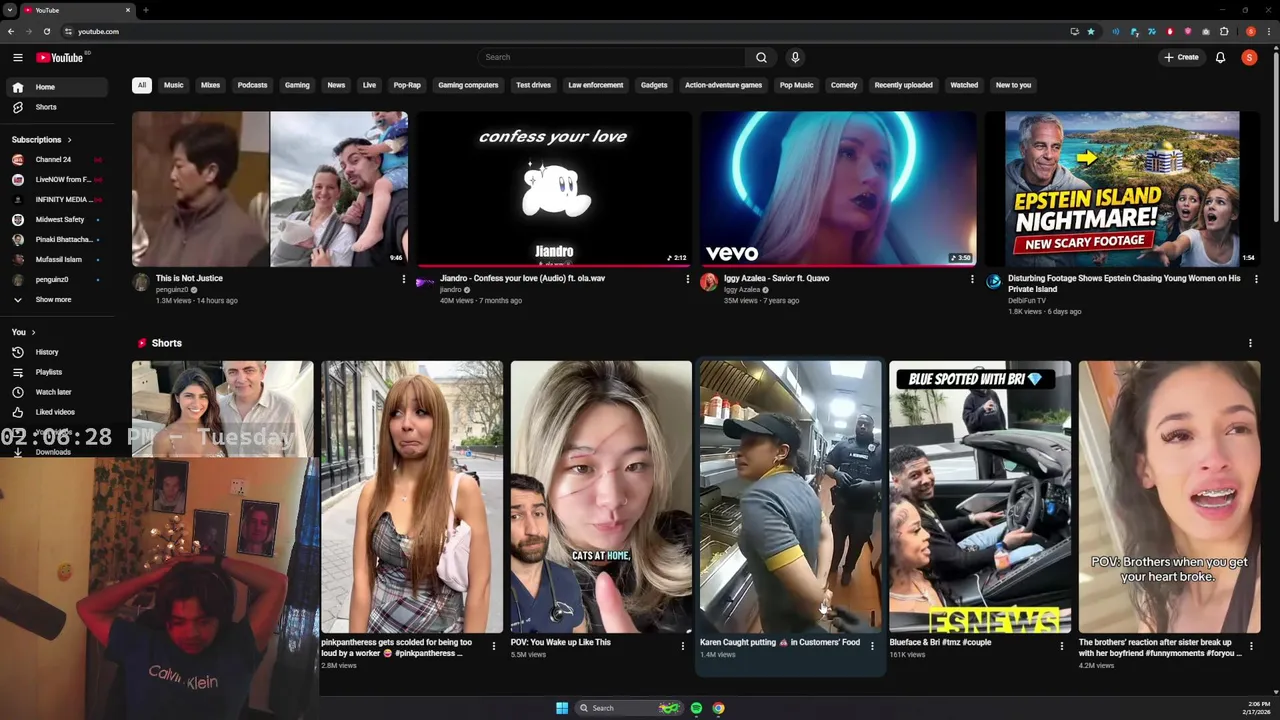Start voice search with microphone icon
1280x720 pixels.
point(795,57)
